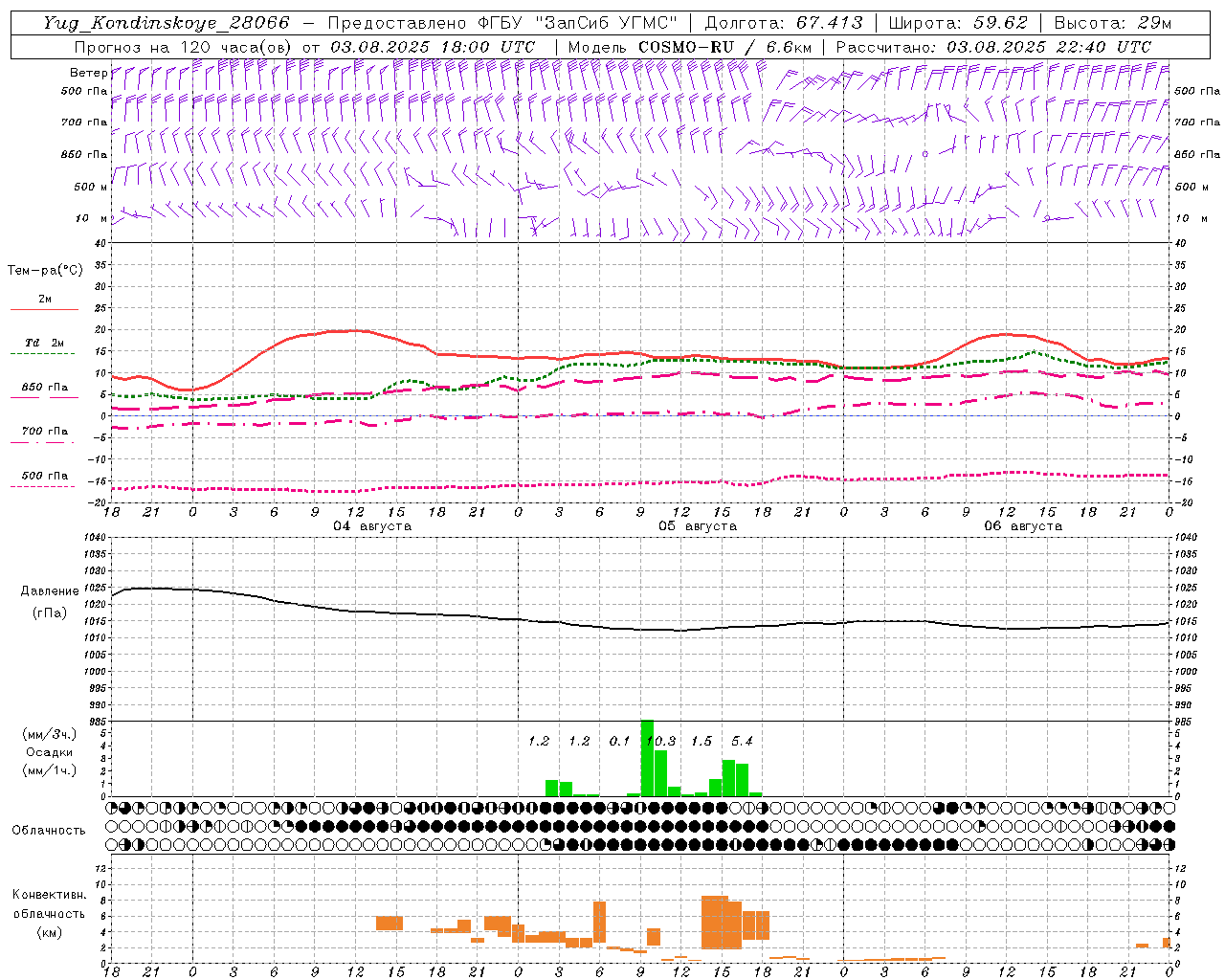Image resolution: width=1225 pixels, height=980 pixels.
Task: Click the 'Осадки' precipitation label
Action: pos(49,752)
